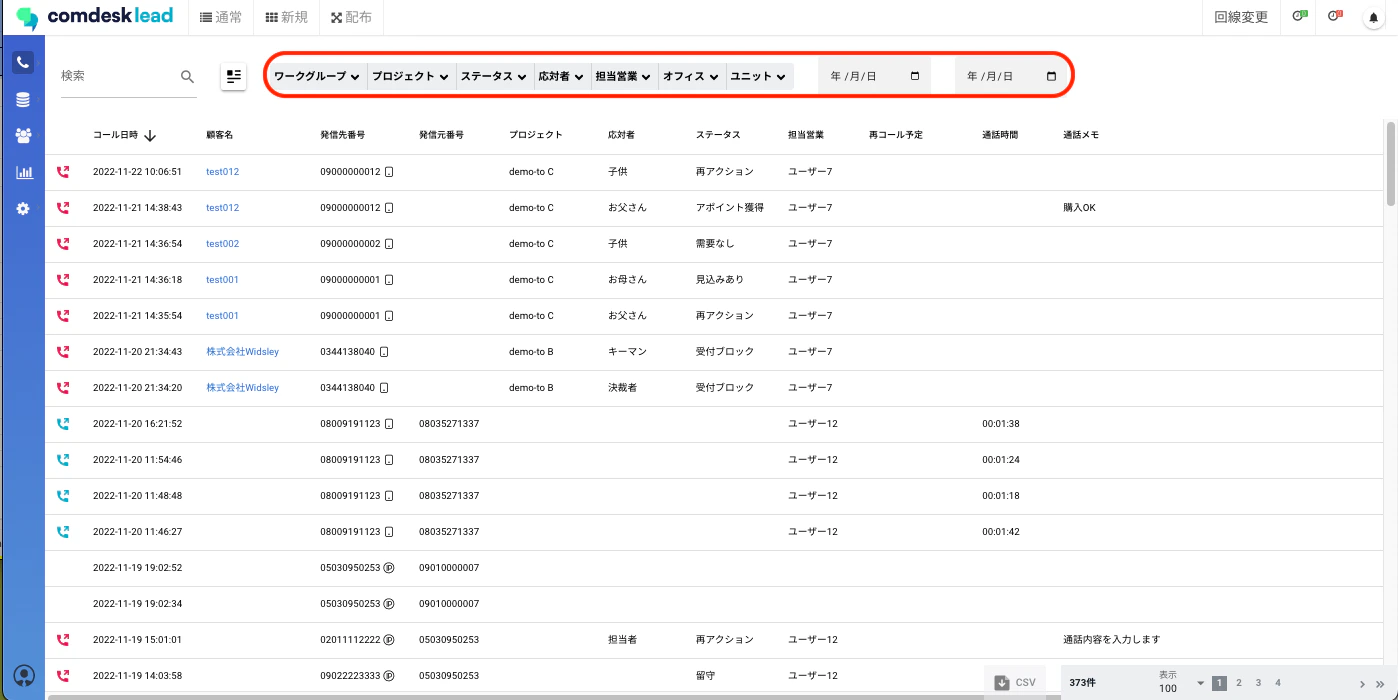Click the 顧客名 column header
Viewport: 1398px width, 700px height.
[x=219, y=135]
